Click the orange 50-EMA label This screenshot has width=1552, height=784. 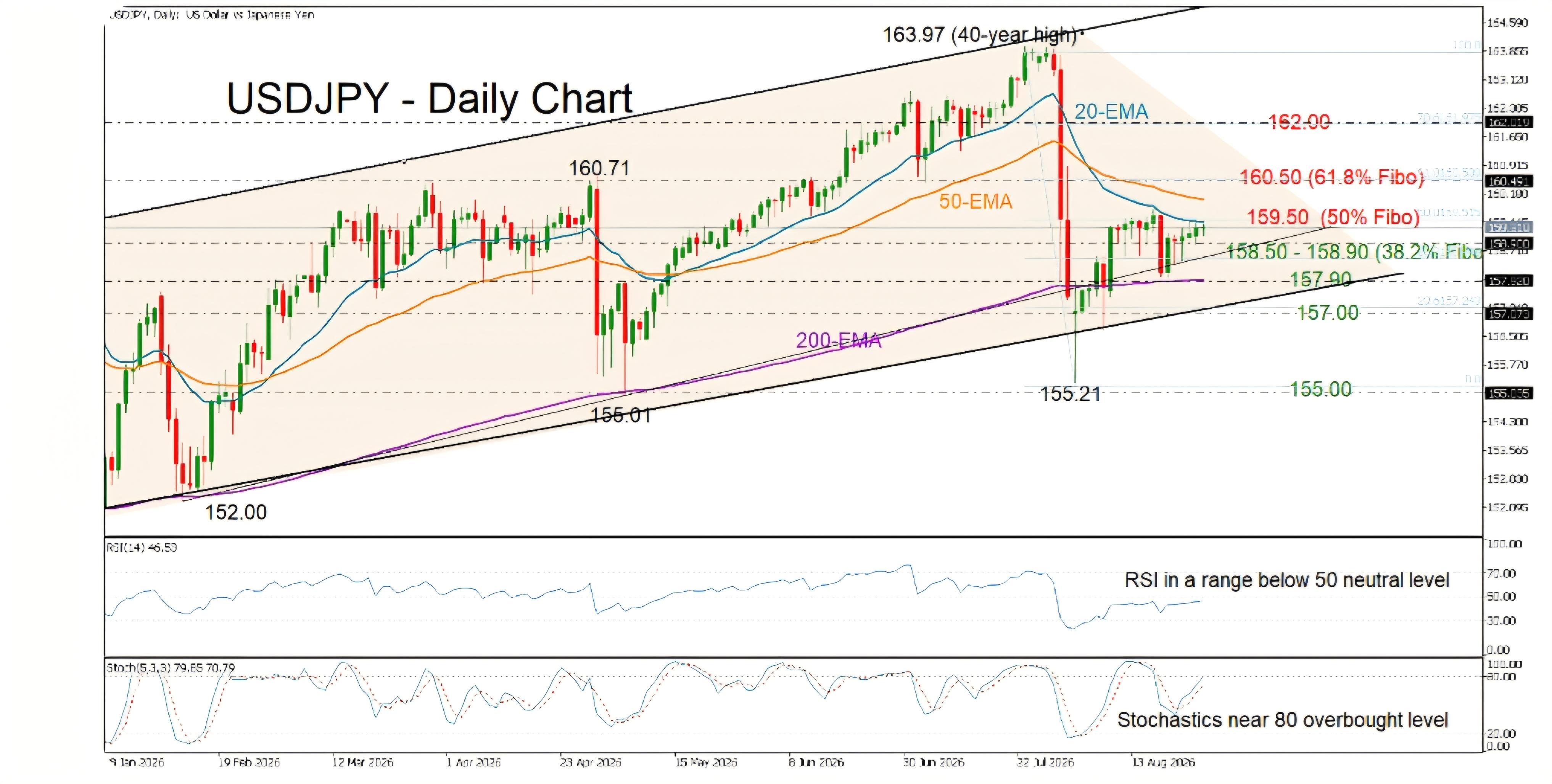point(976,201)
